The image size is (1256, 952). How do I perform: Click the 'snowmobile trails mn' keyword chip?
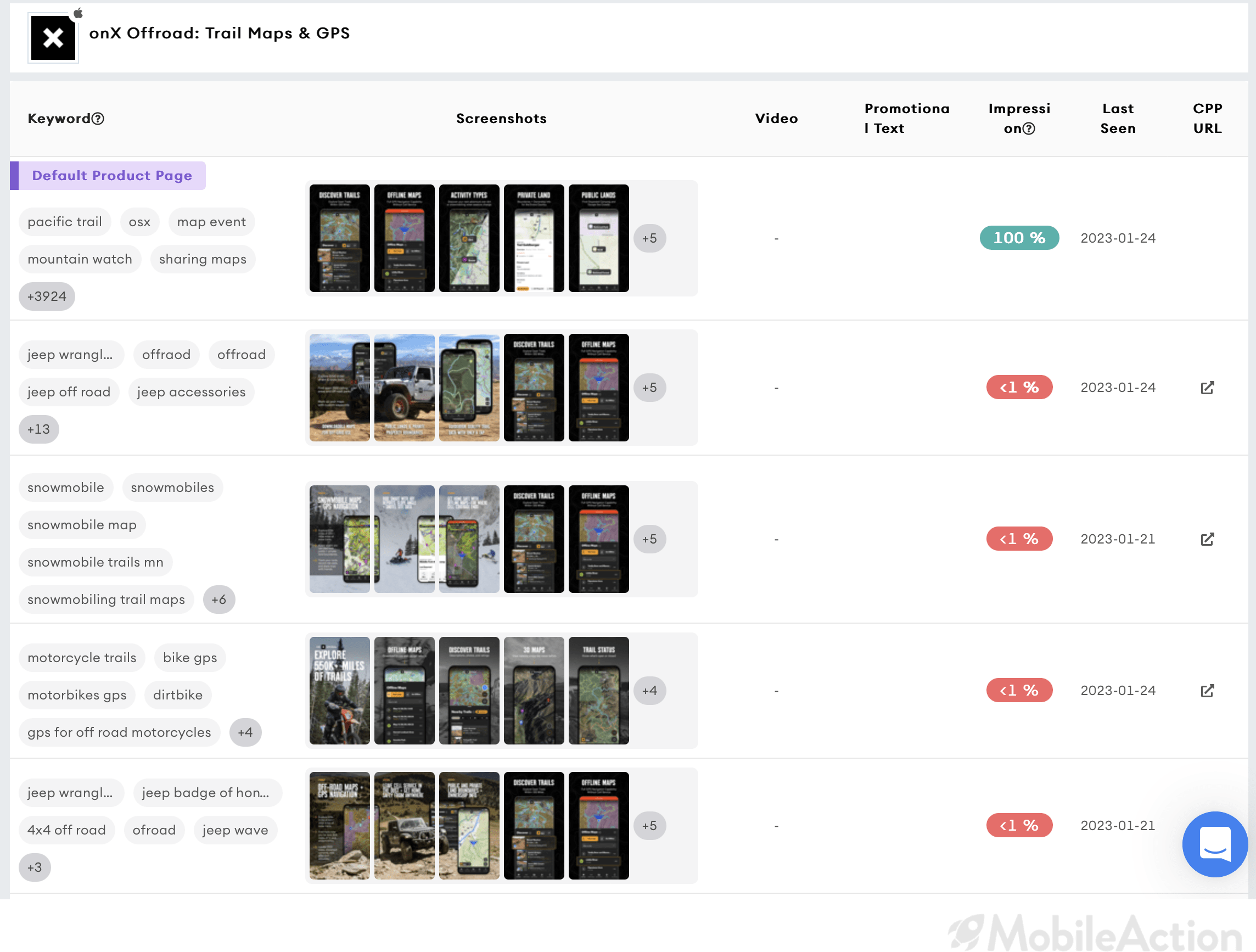click(x=96, y=562)
